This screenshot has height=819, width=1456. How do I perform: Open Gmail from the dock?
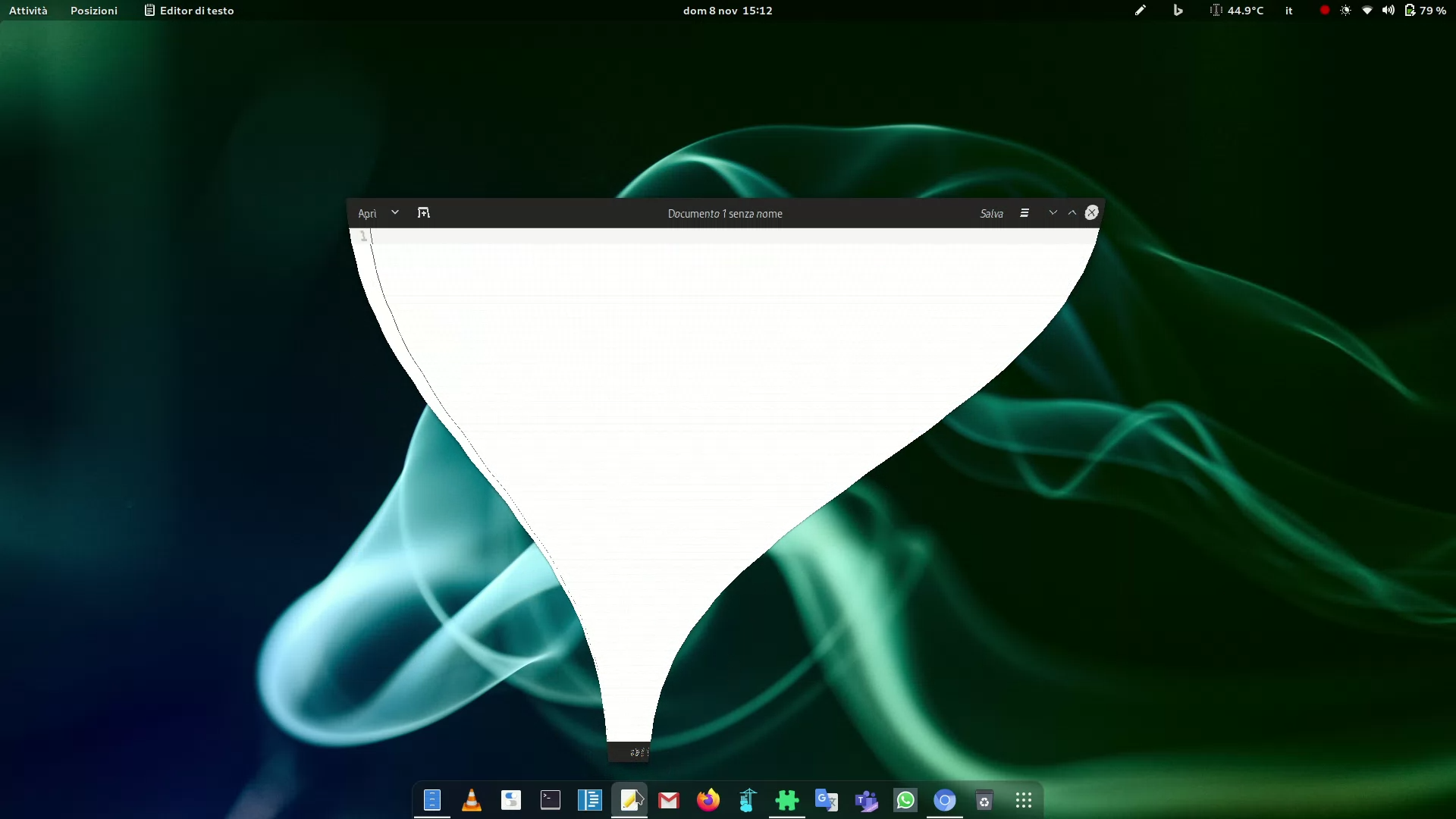[669, 800]
